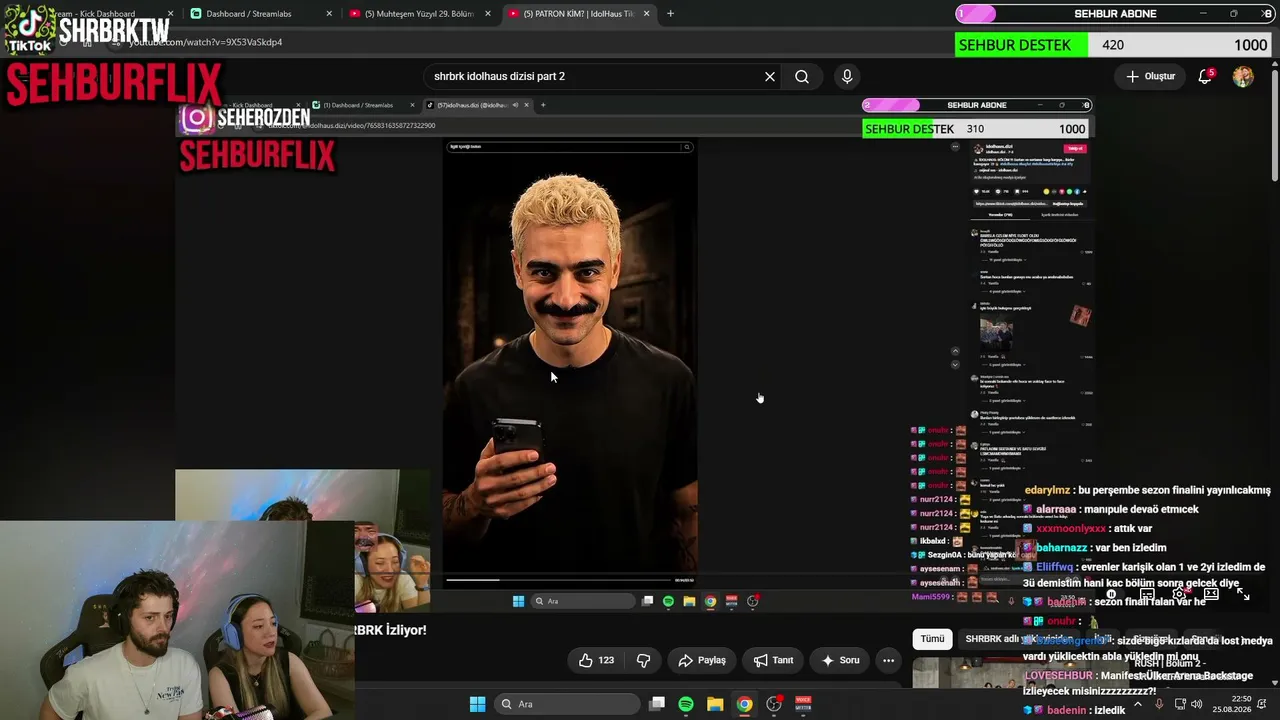Open the clock showing 22:50

tap(1234, 704)
